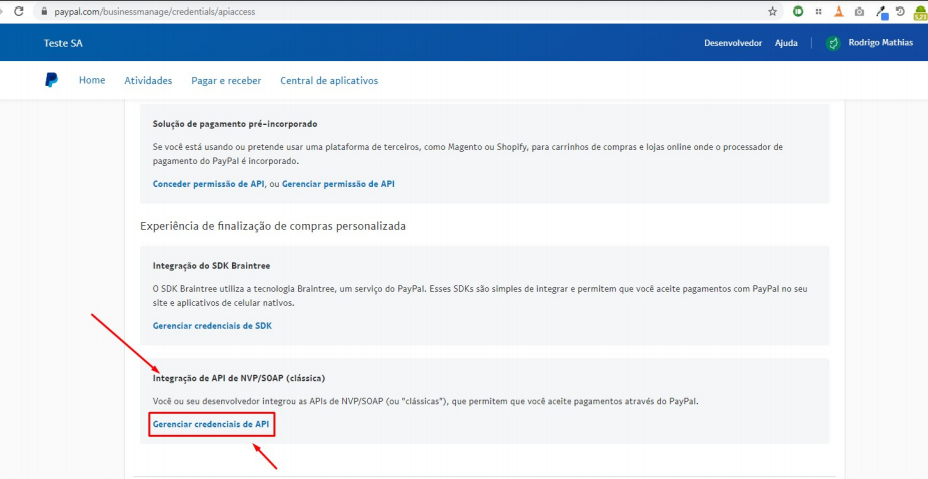Open the orange traffic cone extension
928x479 pixels.
tap(839, 11)
